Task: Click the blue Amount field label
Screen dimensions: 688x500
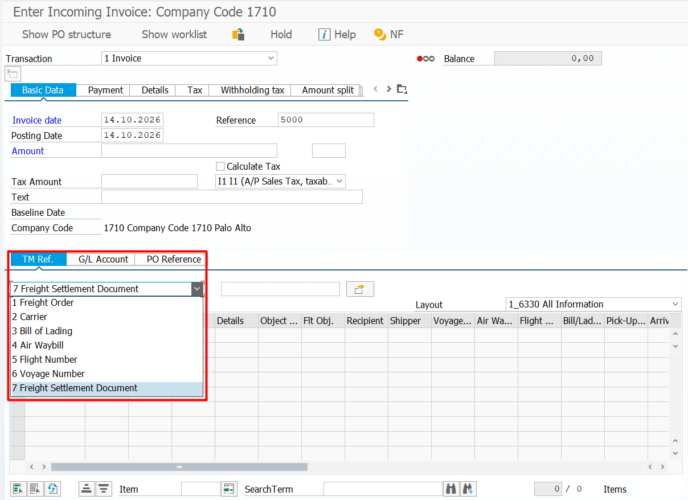Action: (x=28, y=151)
